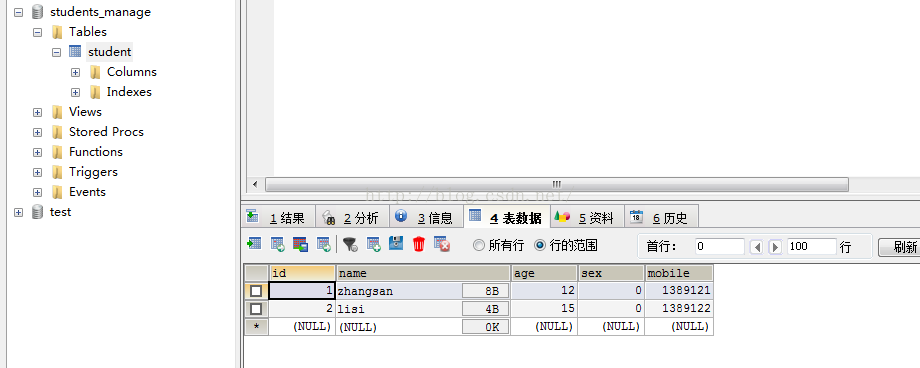Click the test database icon
The width and height of the screenshot is (920, 368).
38,212
